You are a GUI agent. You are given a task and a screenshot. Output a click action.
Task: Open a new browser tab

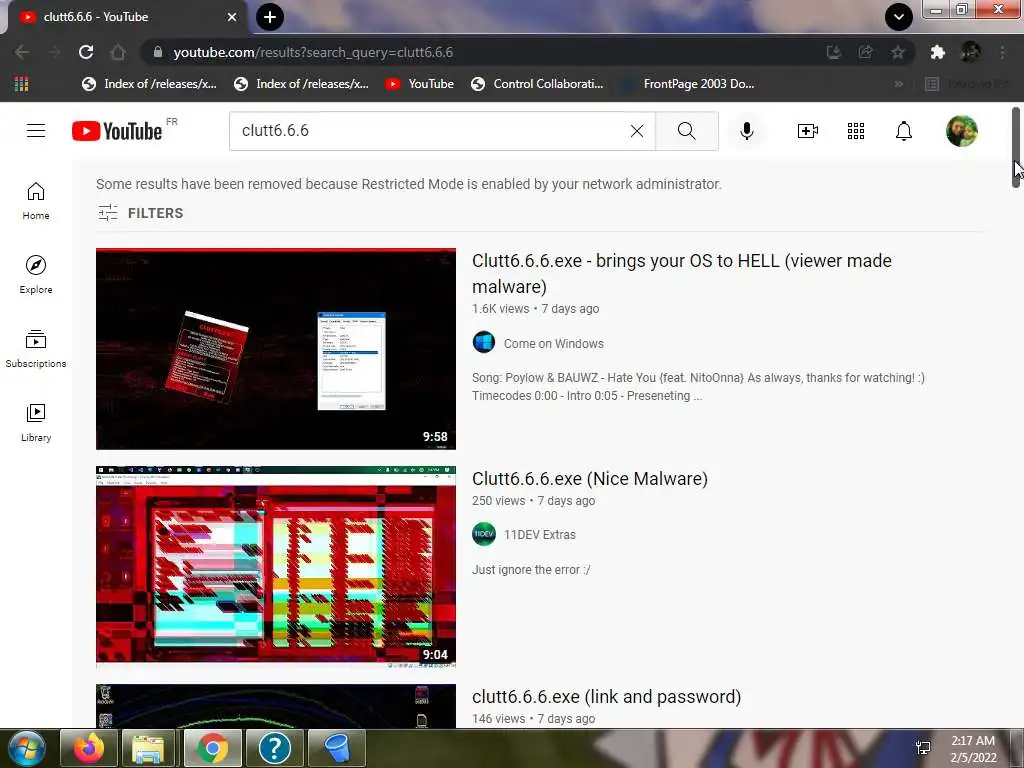270,17
